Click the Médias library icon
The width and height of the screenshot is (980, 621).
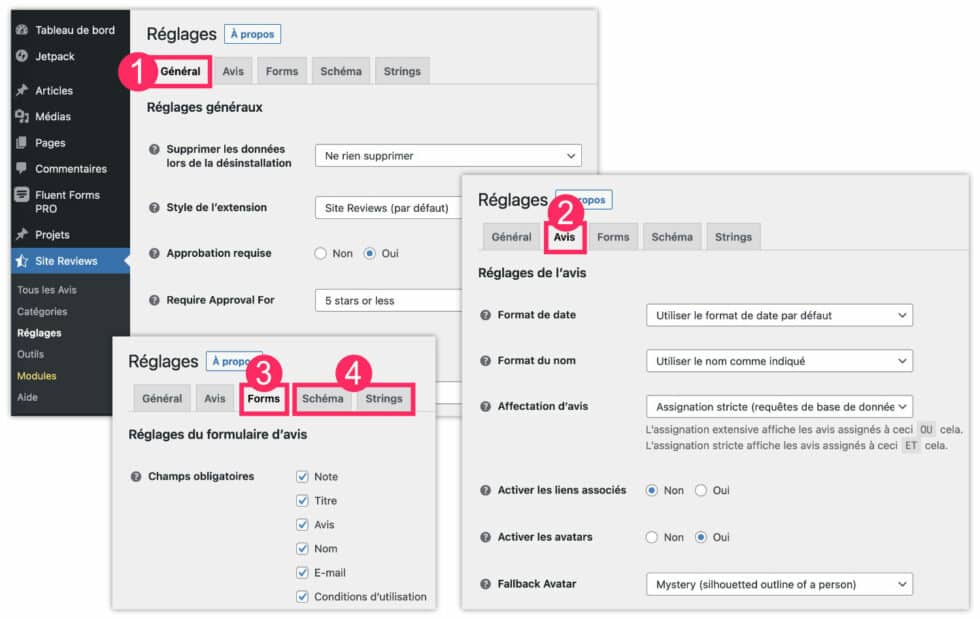point(22,116)
